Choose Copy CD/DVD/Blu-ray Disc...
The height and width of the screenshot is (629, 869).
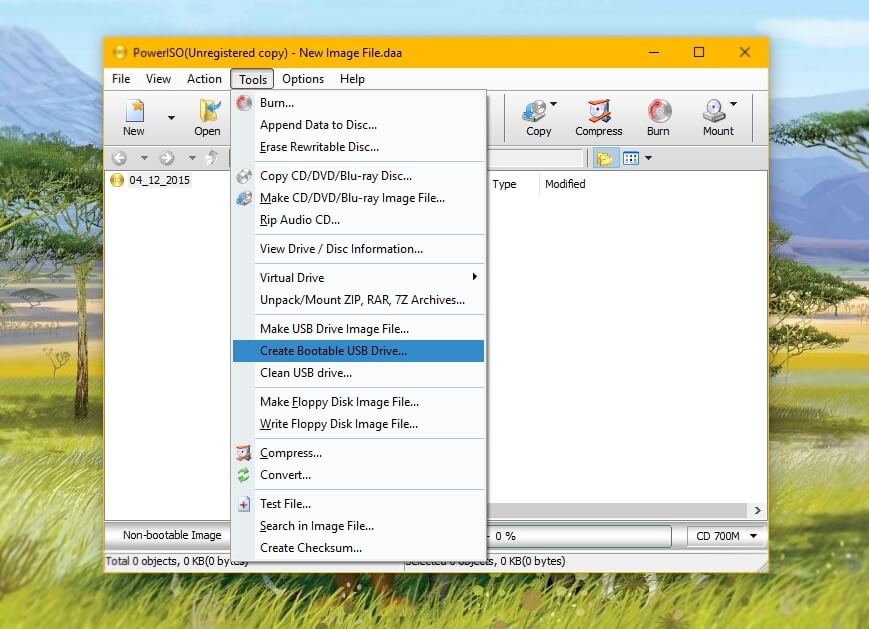point(358,176)
